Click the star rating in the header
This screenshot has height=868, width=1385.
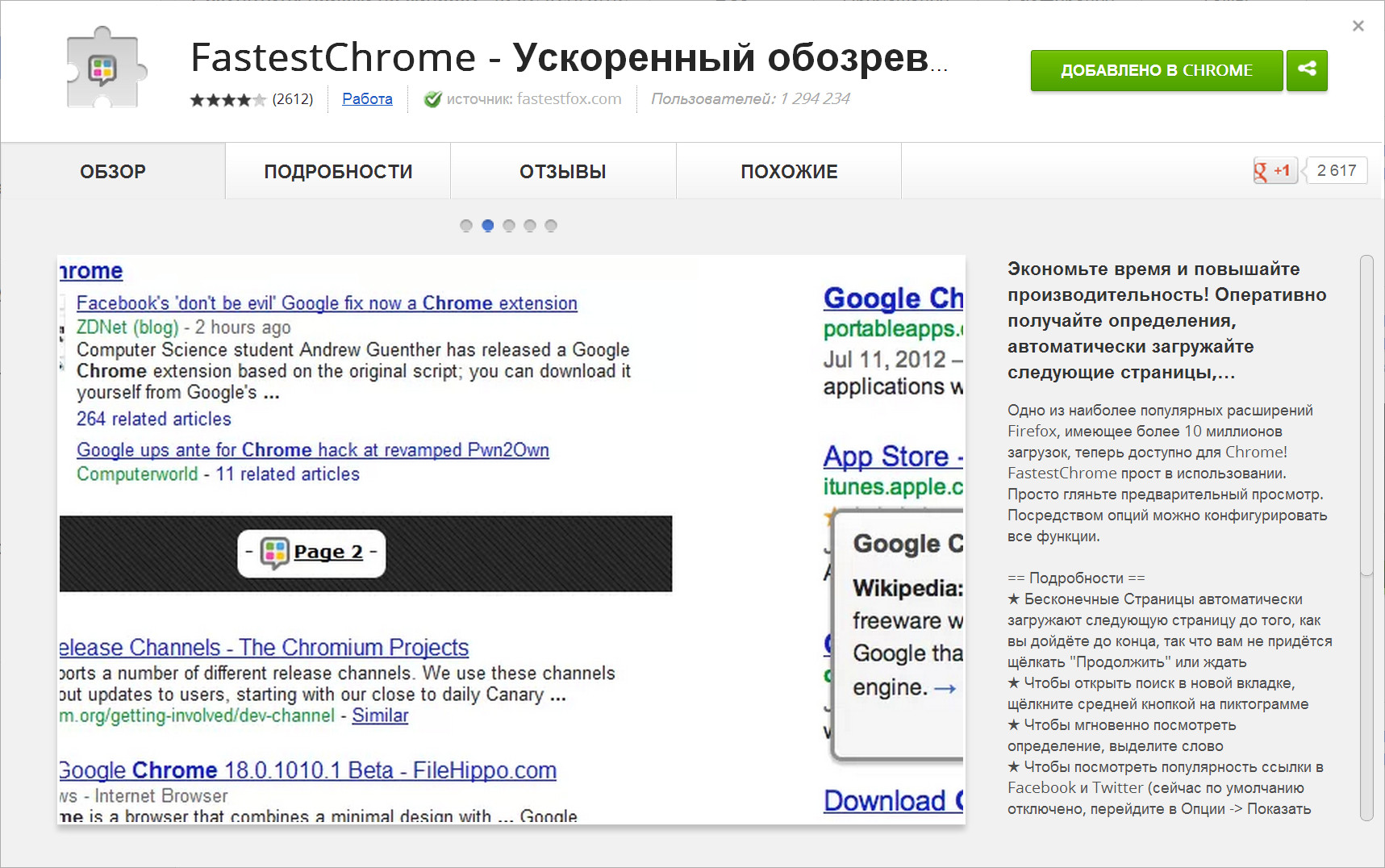(227, 100)
